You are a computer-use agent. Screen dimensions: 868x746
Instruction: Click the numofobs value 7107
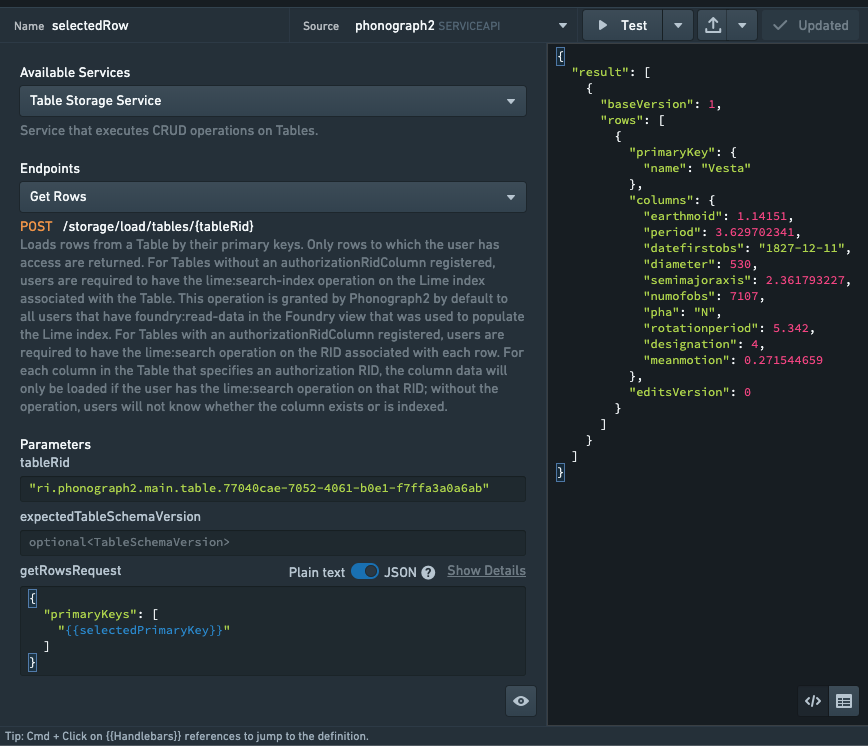point(743,297)
